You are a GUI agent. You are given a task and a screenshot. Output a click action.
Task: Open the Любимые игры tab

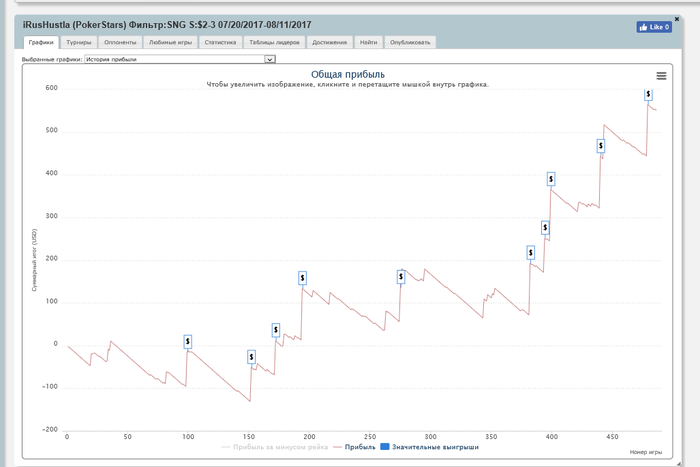pyautogui.click(x=170, y=42)
